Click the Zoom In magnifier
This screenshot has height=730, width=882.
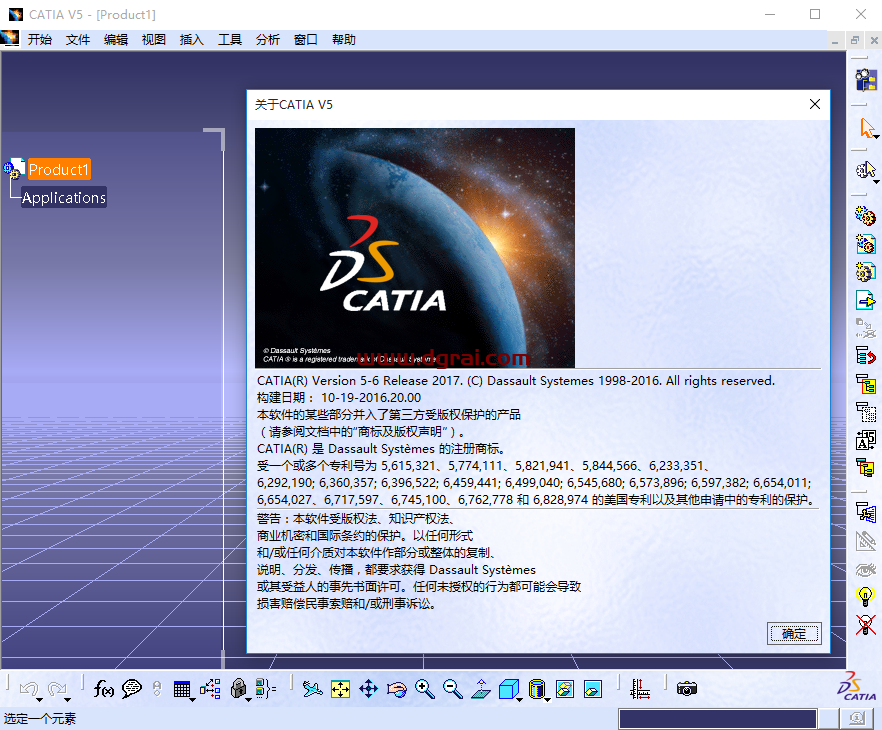tap(425, 688)
